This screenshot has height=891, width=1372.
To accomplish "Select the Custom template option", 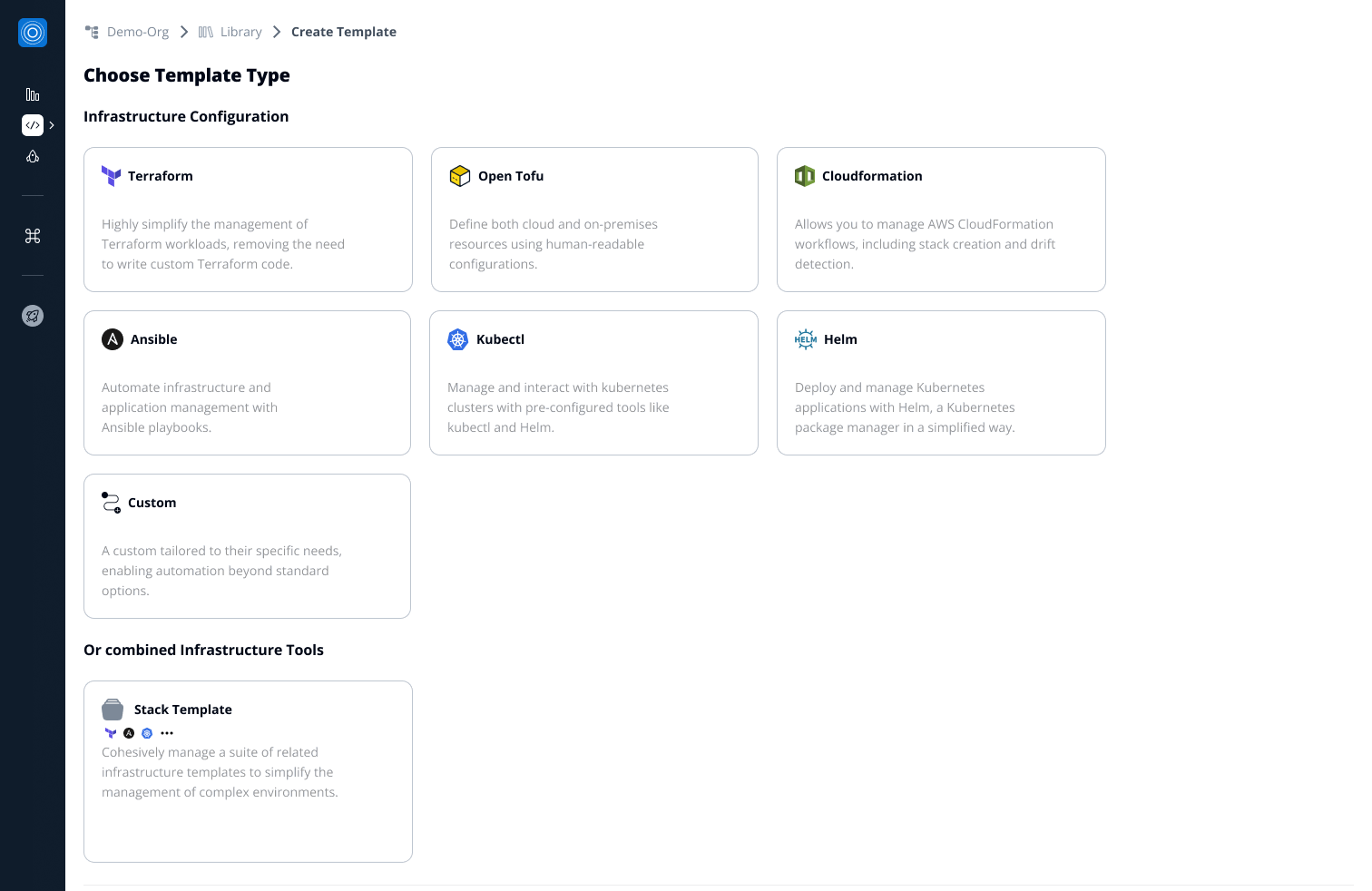I will point(247,546).
